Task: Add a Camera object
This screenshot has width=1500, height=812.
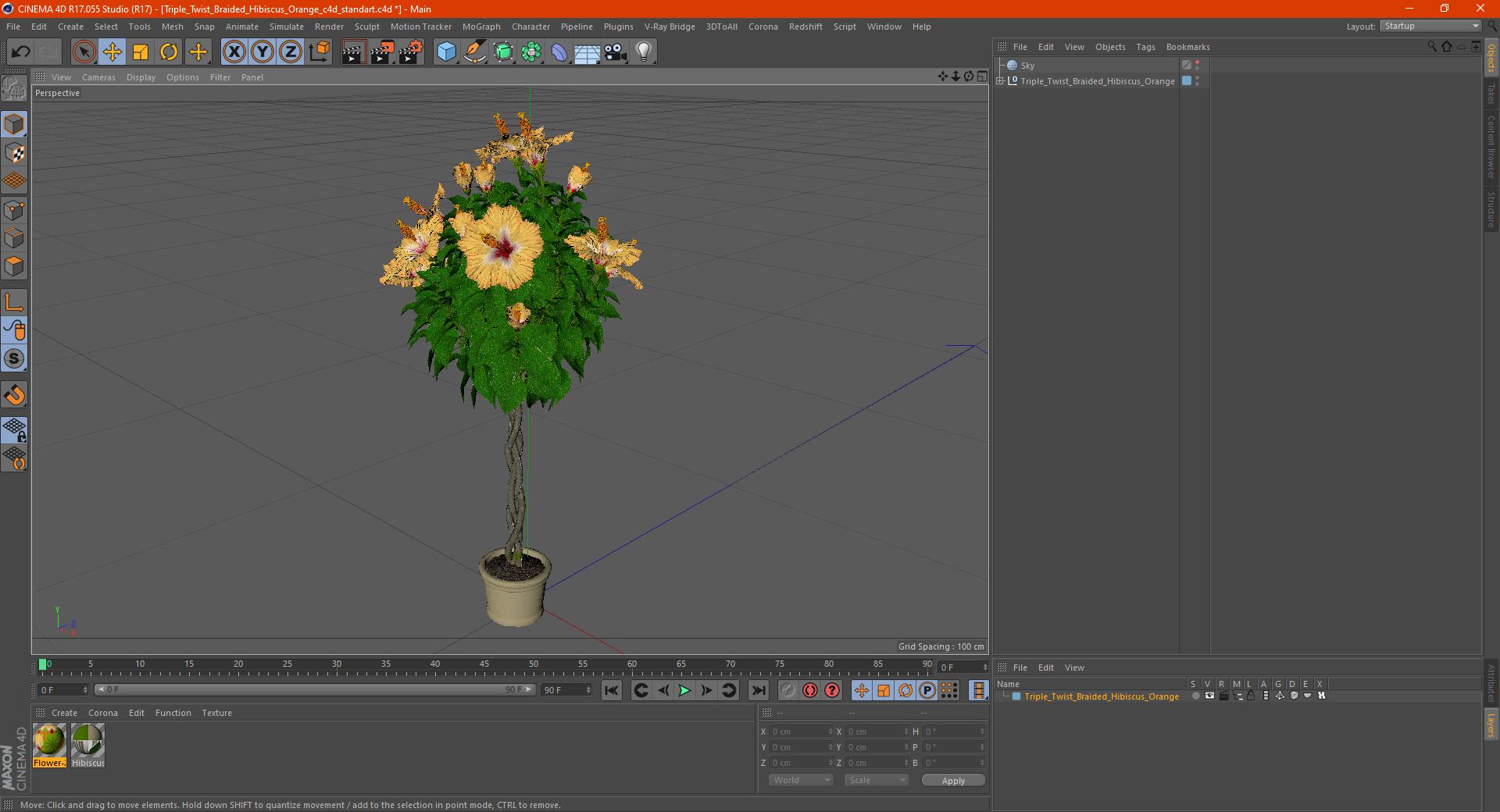Action: [616, 52]
